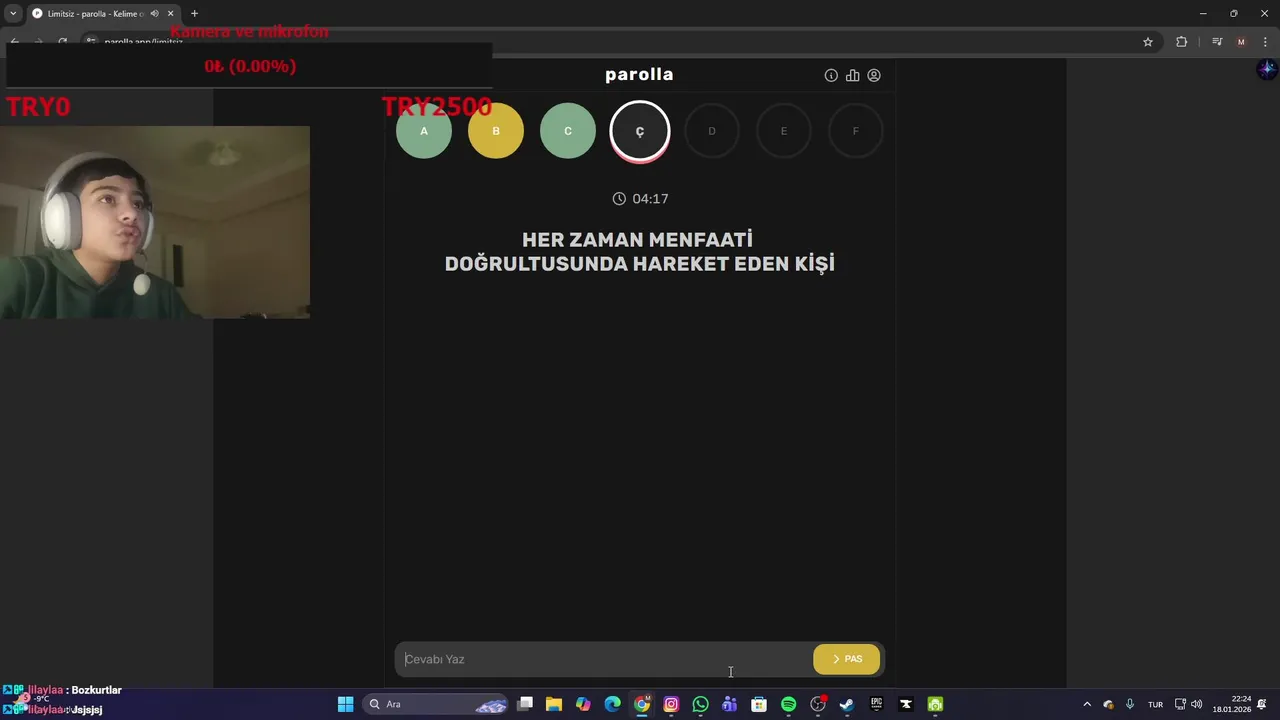Viewport: 1280px width, 720px height.
Task: Select the letter A circle
Action: tap(424, 131)
